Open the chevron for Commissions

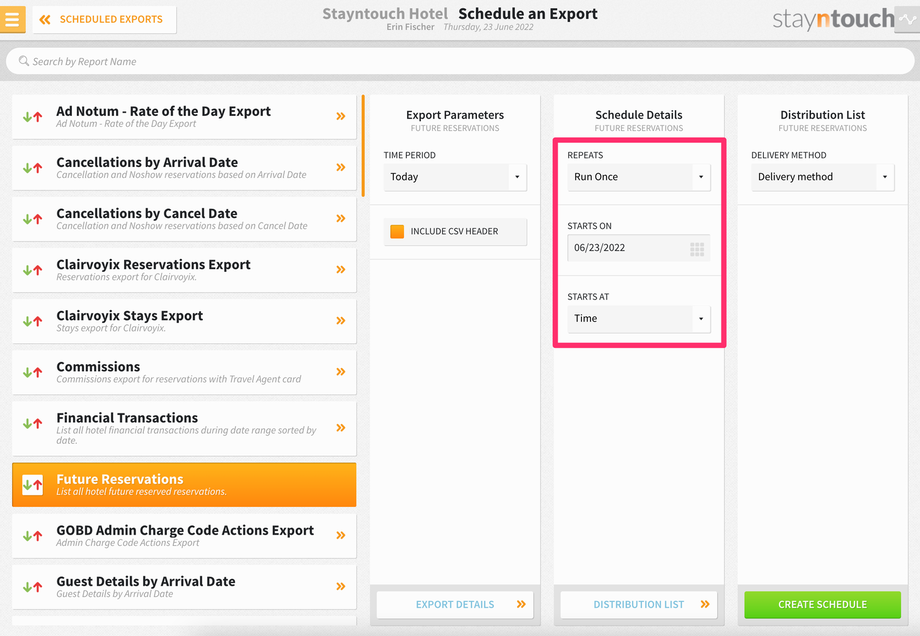340,371
